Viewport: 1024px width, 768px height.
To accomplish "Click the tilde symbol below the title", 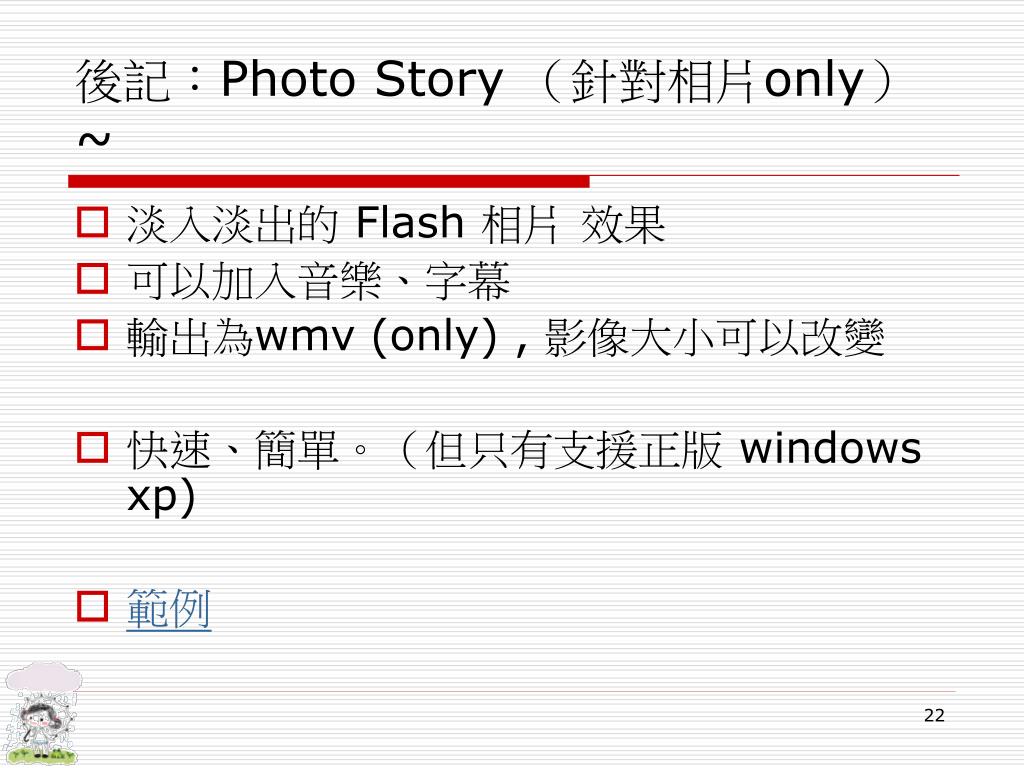I will click(94, 139).
